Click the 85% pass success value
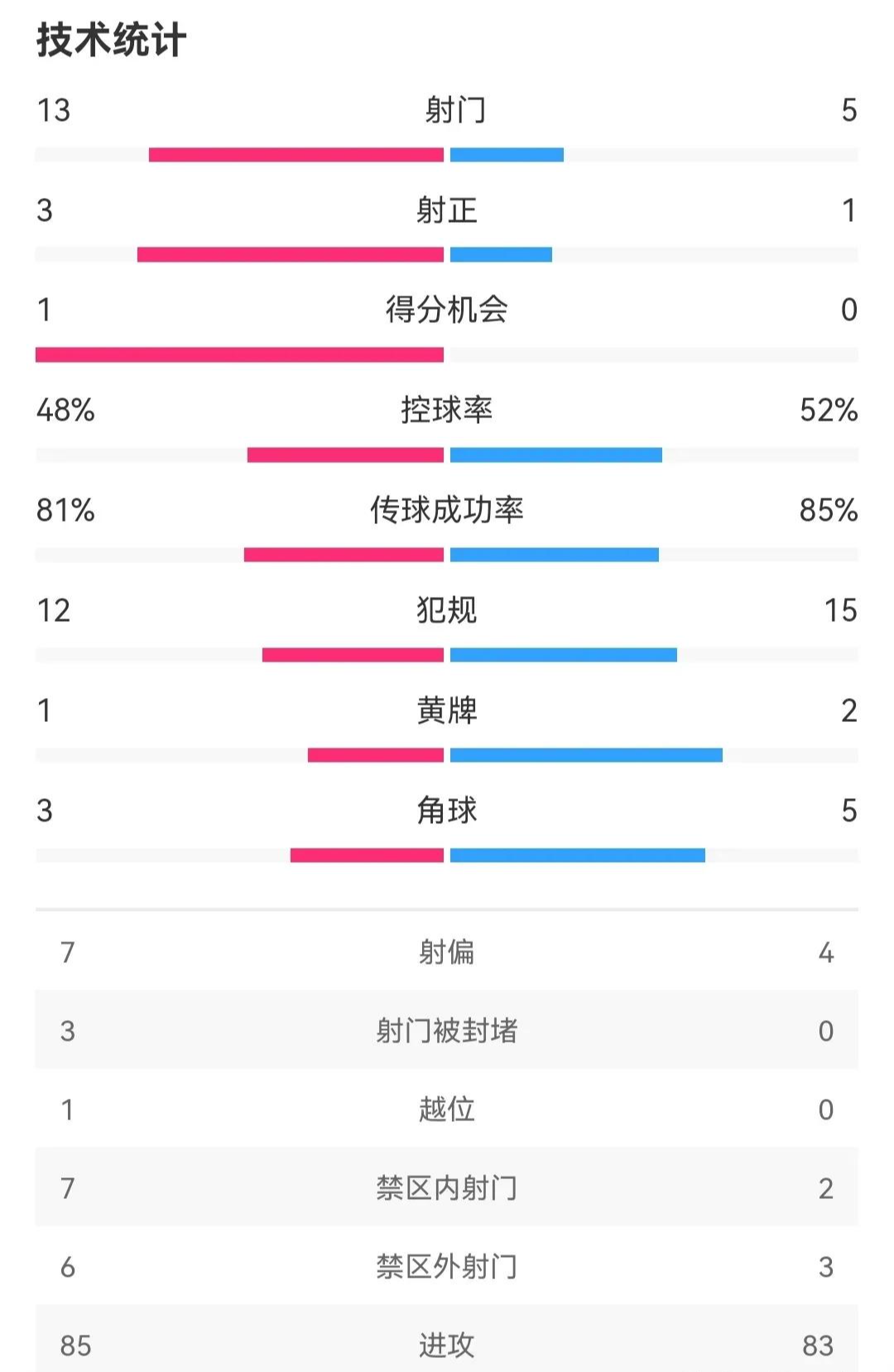The width and height of the screenshot is (894, 1372). 828,510
